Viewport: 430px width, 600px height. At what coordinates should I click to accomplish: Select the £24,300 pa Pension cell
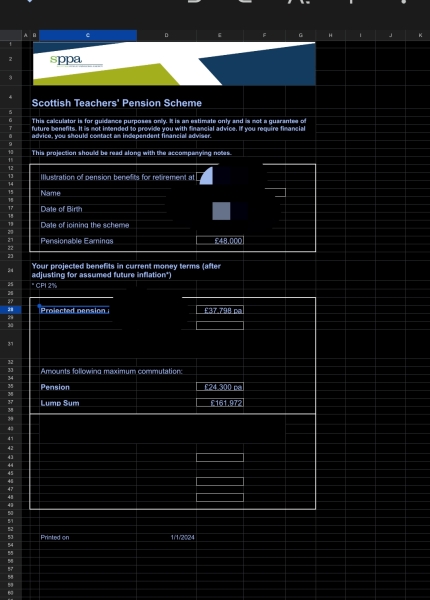(x=220, y=387)
